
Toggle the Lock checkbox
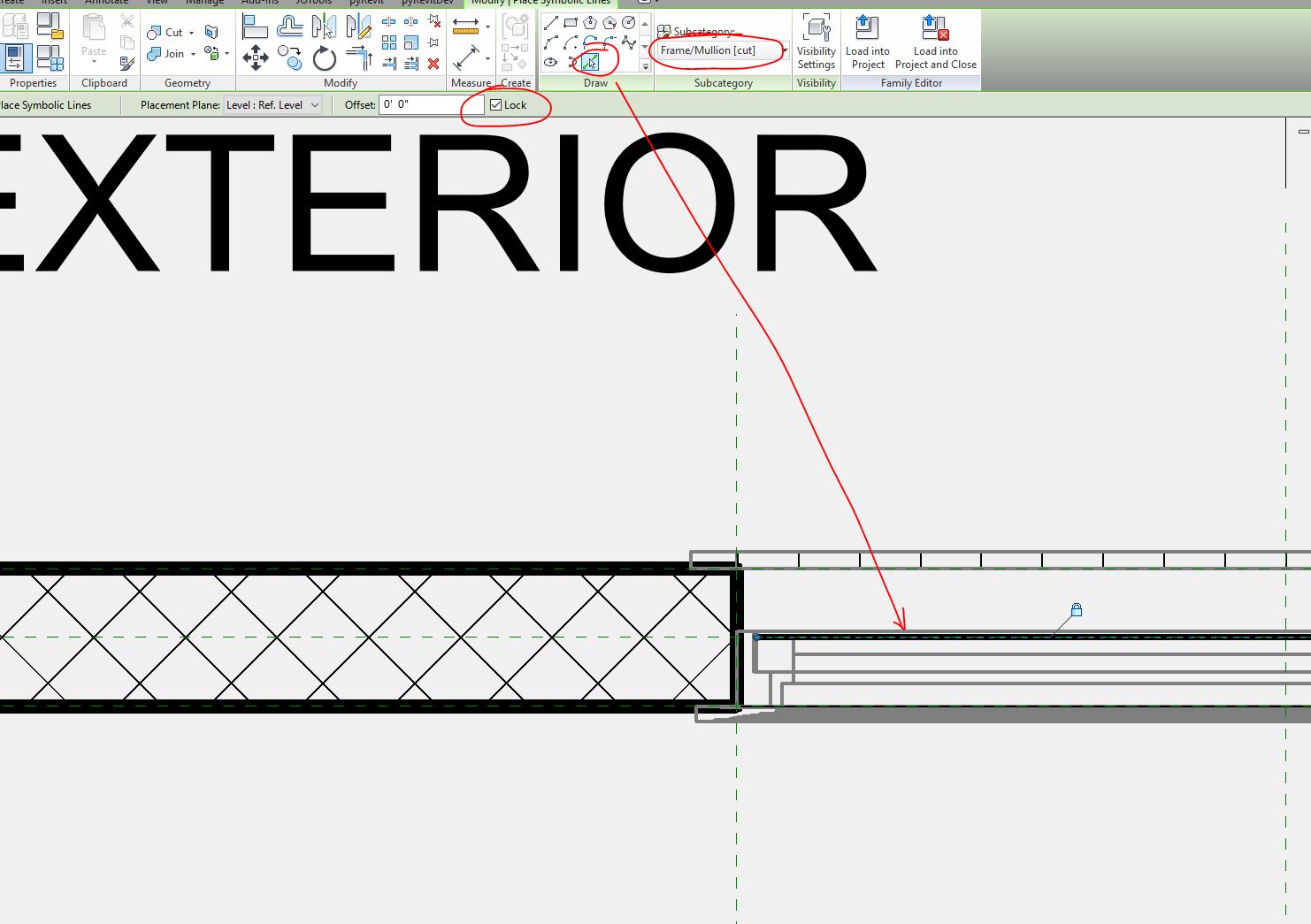[x=496, y=105]
